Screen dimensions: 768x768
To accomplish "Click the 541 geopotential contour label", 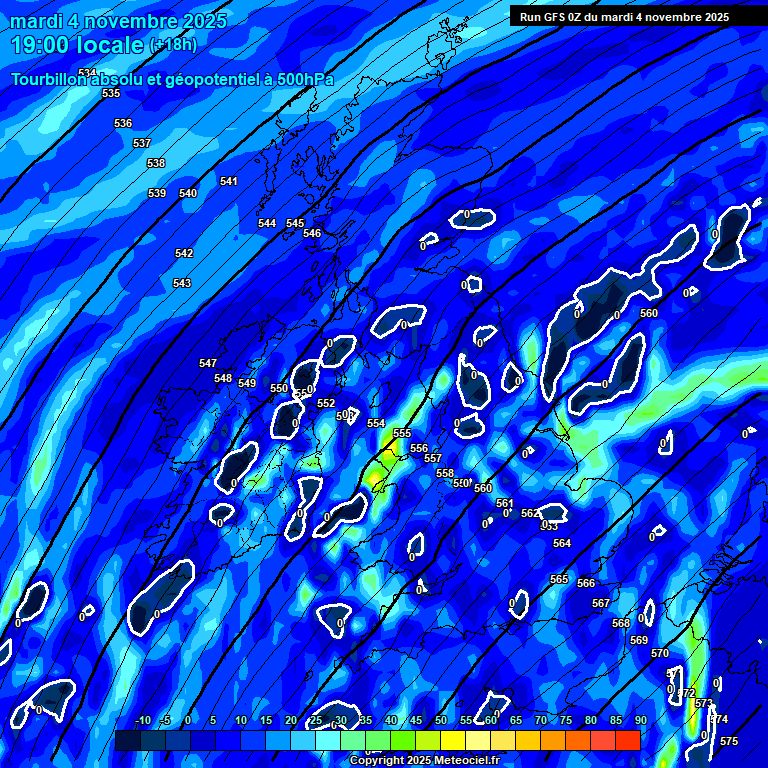I will [x=229, y=181].
